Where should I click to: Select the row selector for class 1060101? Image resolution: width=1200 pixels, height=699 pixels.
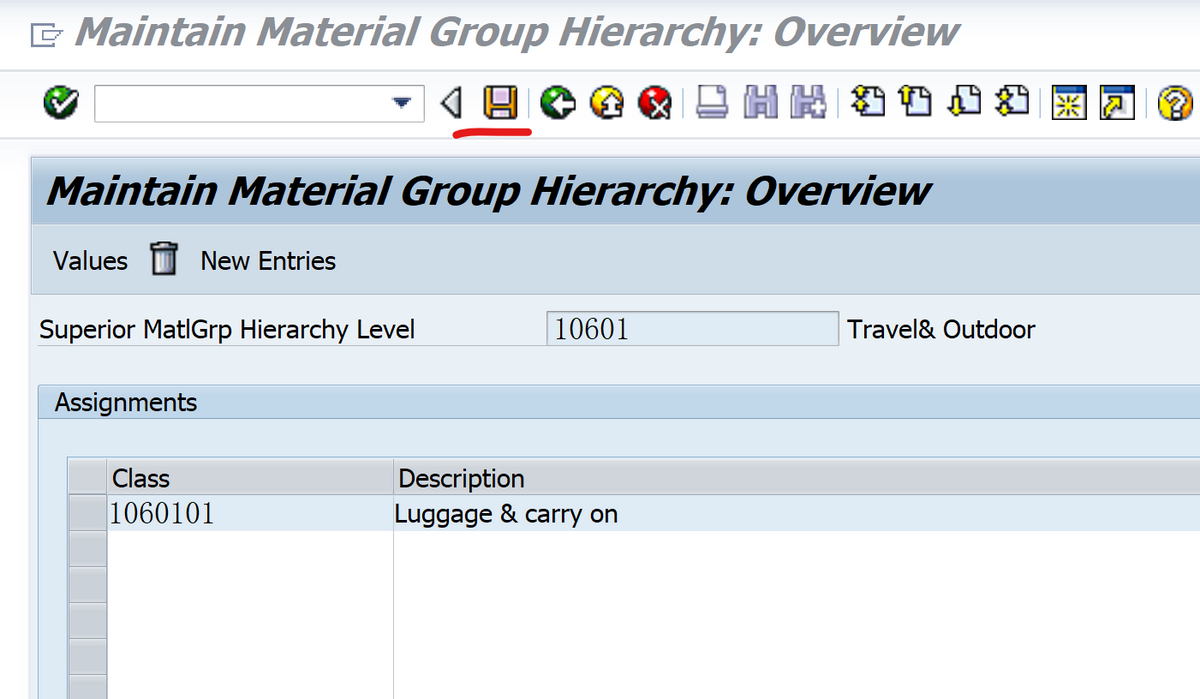[x=87, y=514]
